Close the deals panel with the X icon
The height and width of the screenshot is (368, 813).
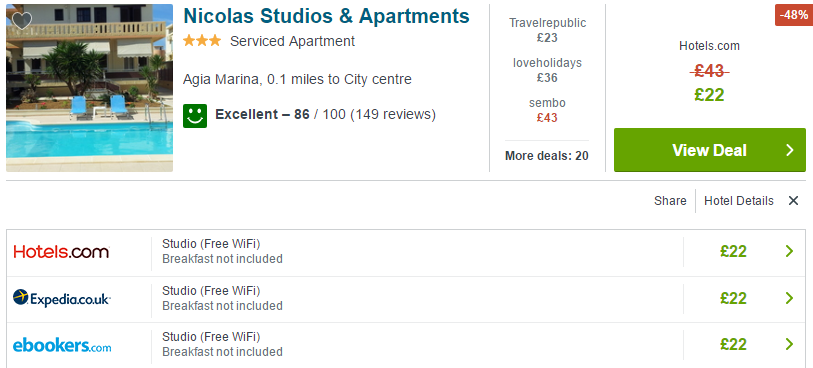click(793, 201)
